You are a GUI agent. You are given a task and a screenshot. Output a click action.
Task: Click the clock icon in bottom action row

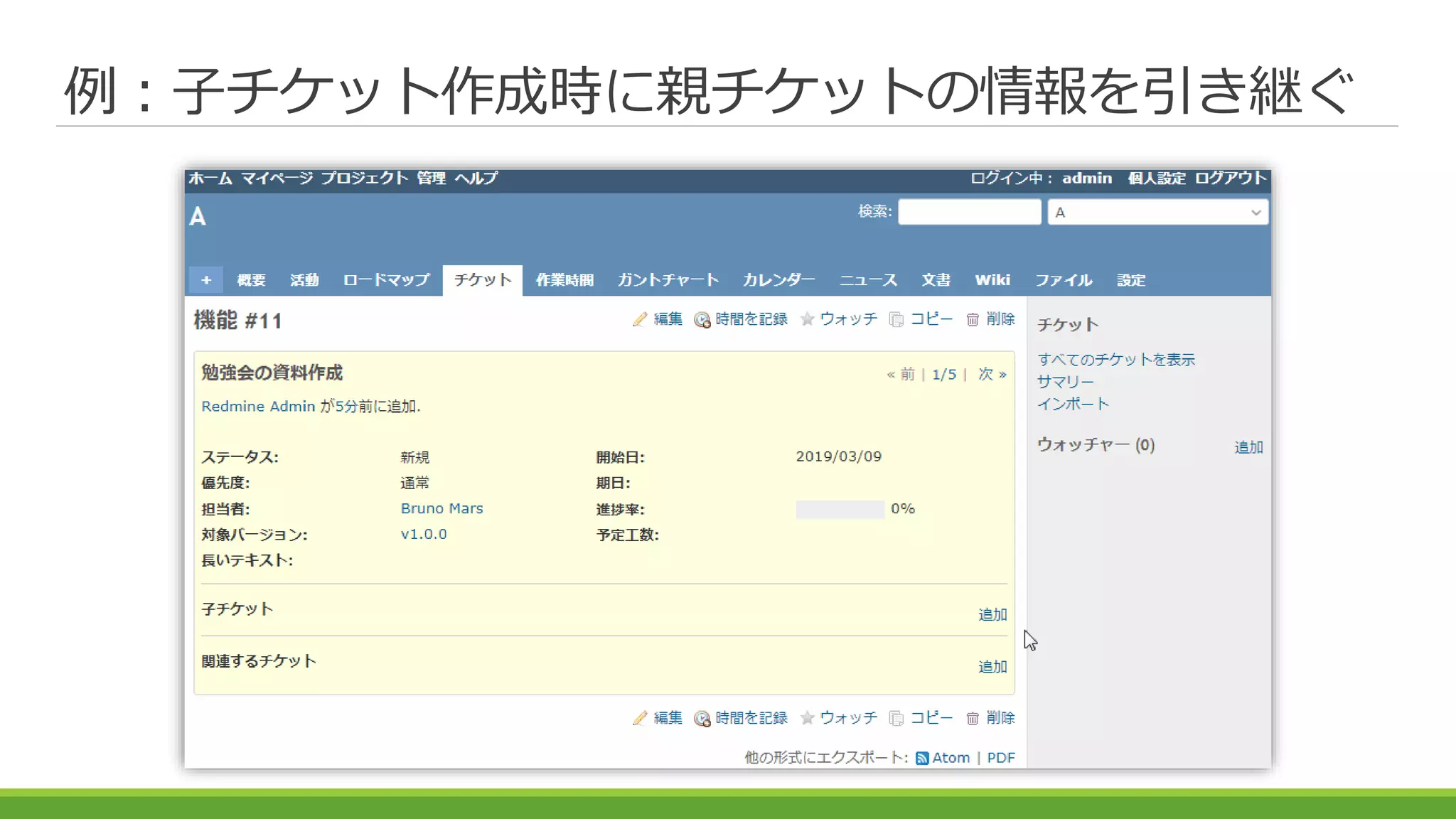(702, 719)
